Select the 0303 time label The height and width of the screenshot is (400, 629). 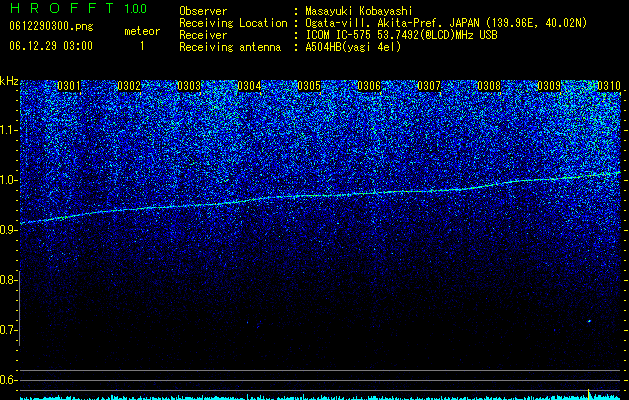189,86
